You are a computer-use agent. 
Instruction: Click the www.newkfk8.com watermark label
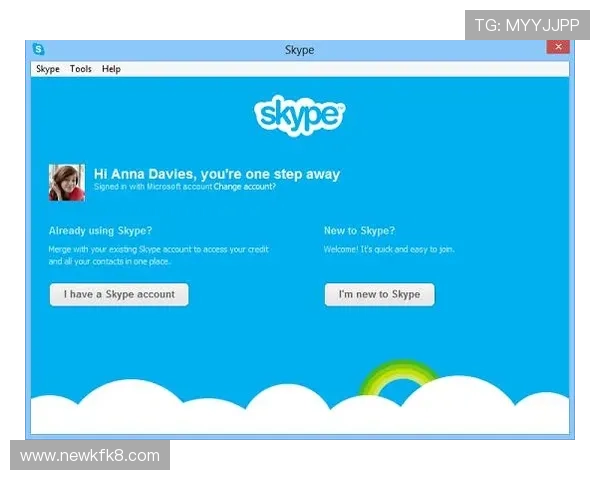tap(91, 456)
